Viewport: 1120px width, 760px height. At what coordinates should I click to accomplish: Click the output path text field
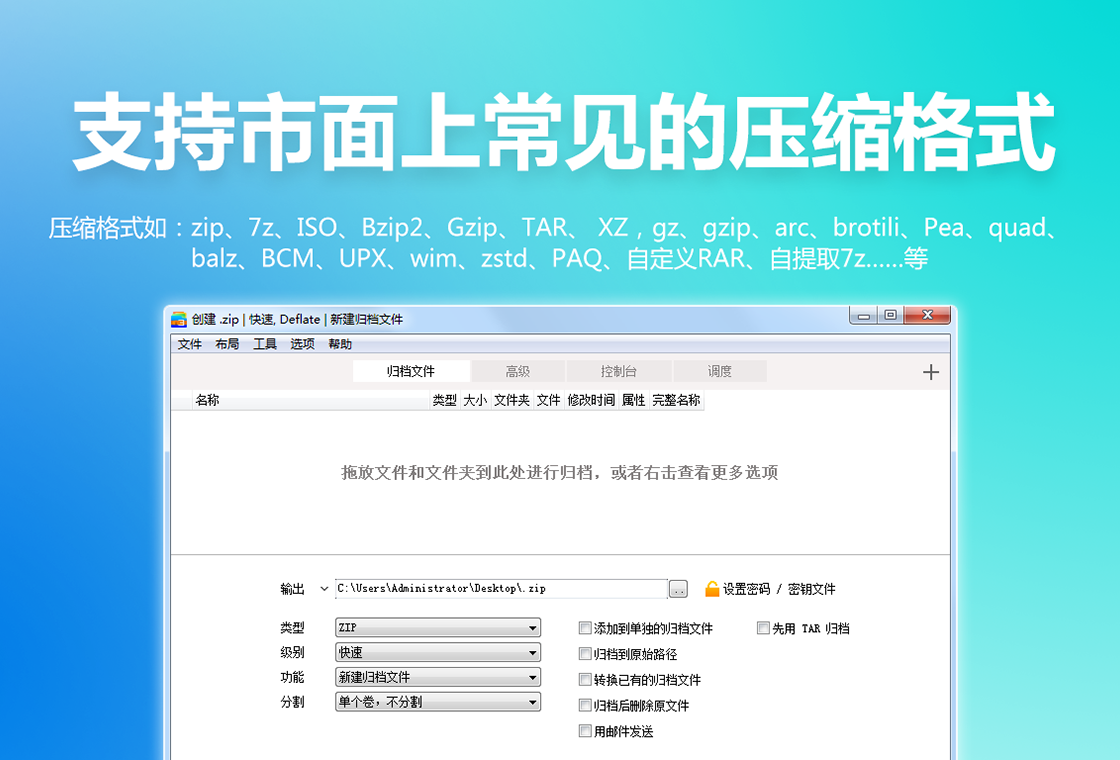tap(500, 589)
